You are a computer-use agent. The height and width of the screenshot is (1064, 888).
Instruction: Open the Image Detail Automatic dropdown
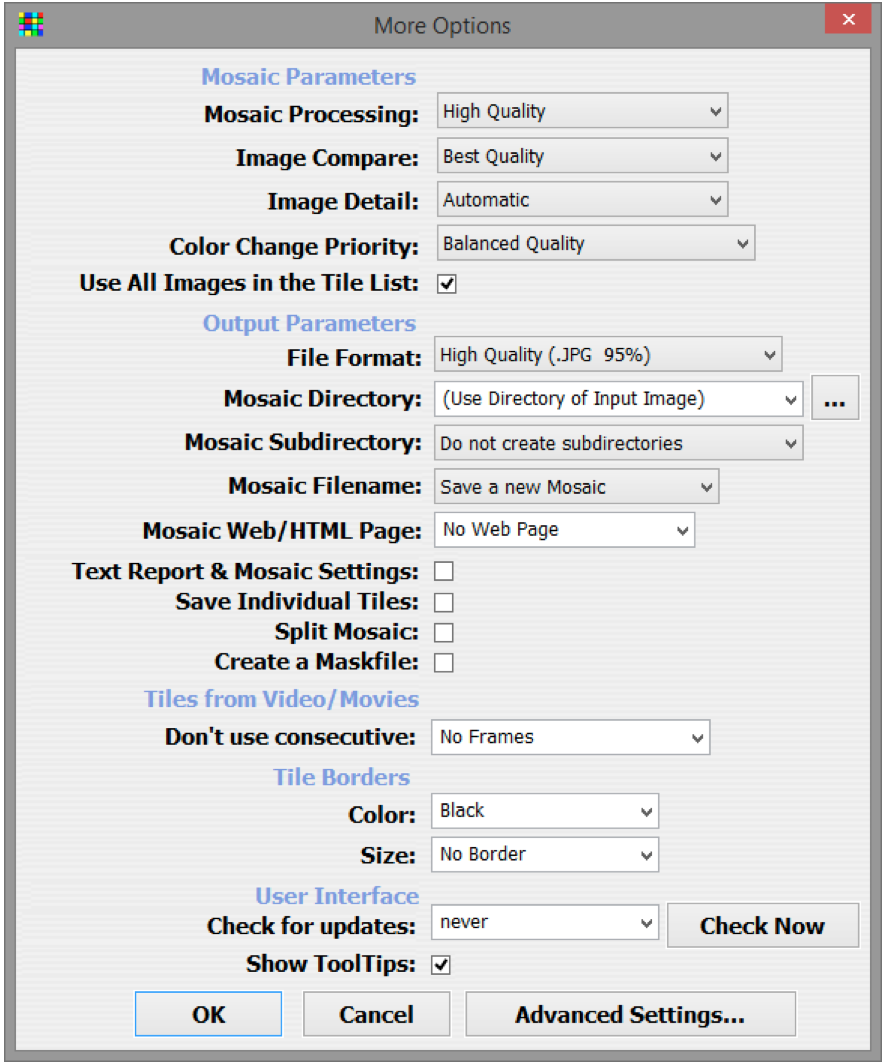[x=583, y=200]
